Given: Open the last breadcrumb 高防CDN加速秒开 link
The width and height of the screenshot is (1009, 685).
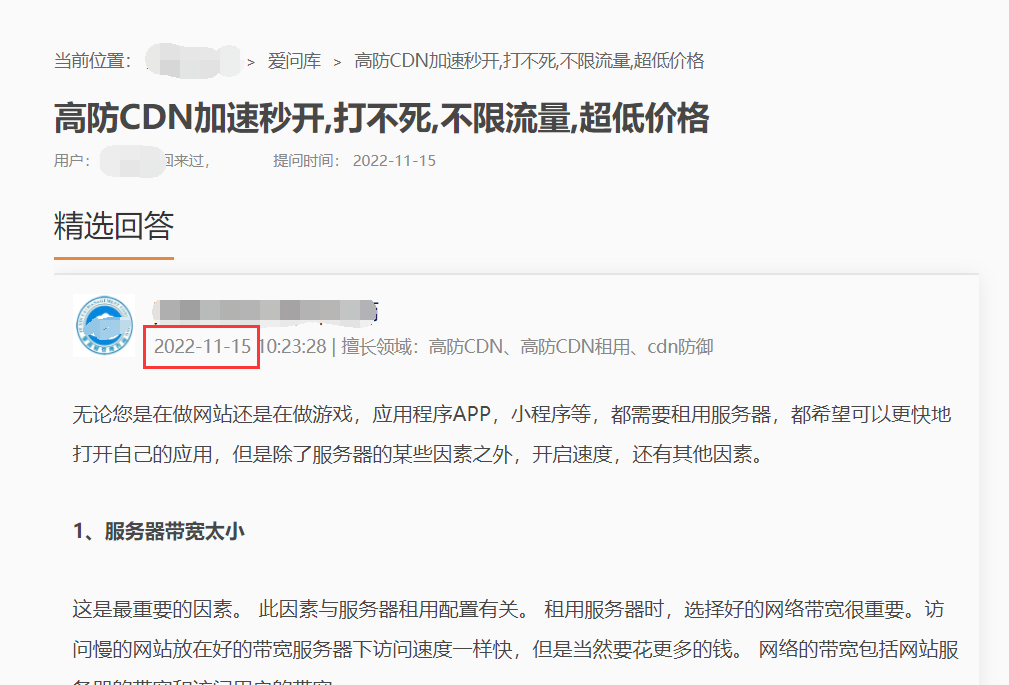Looking at the screenshot, I should (x=529, y=61).
